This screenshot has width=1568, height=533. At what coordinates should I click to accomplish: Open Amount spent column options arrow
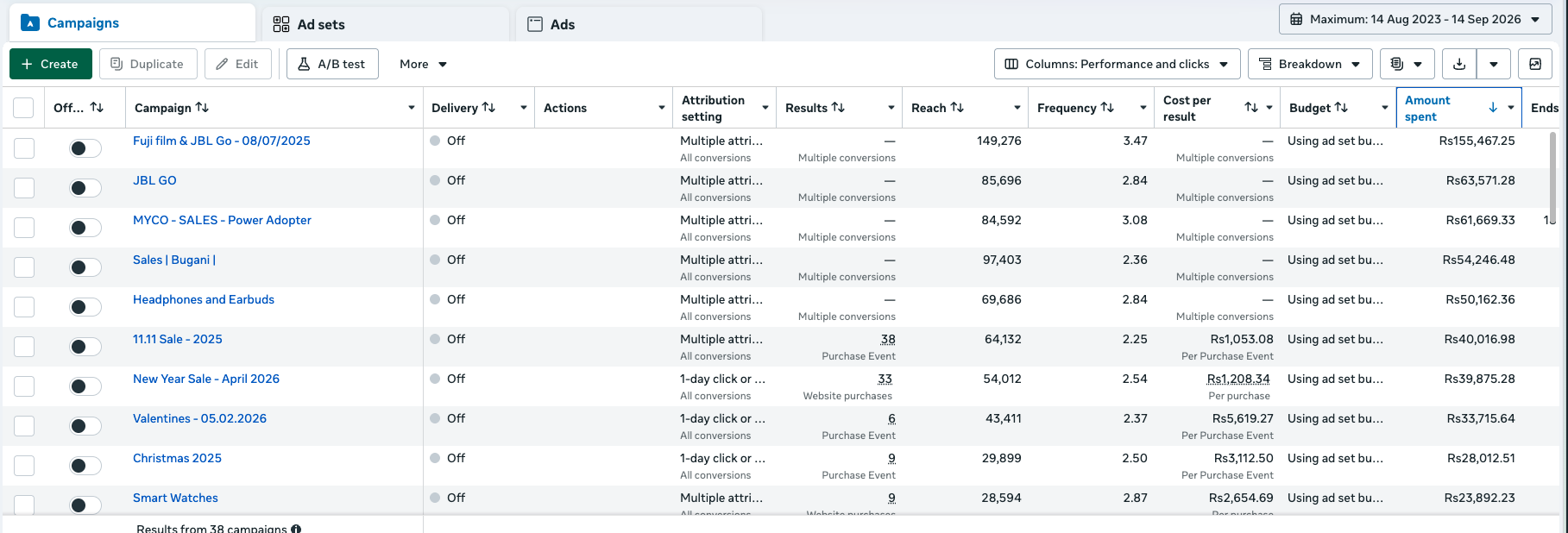click(1510, 108)
